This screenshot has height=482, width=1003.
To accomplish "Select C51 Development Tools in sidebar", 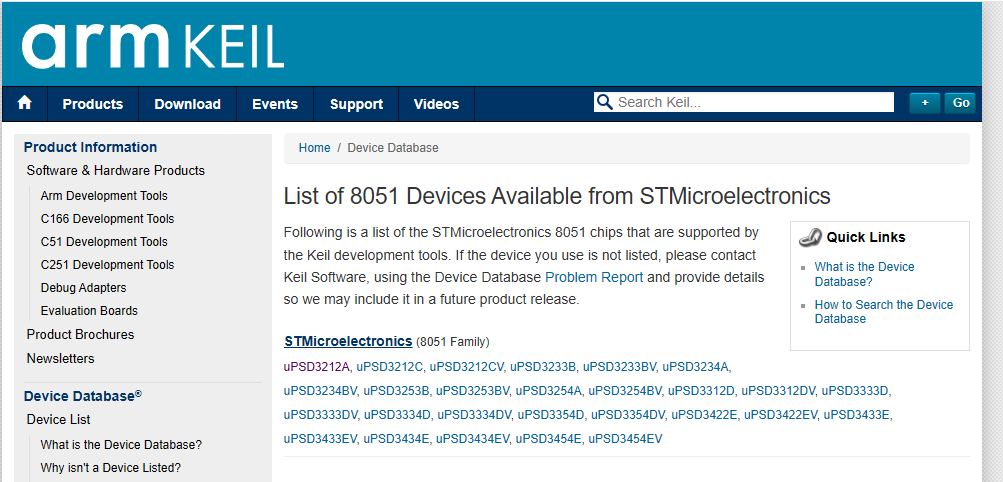I will click(x=104, y=242).
